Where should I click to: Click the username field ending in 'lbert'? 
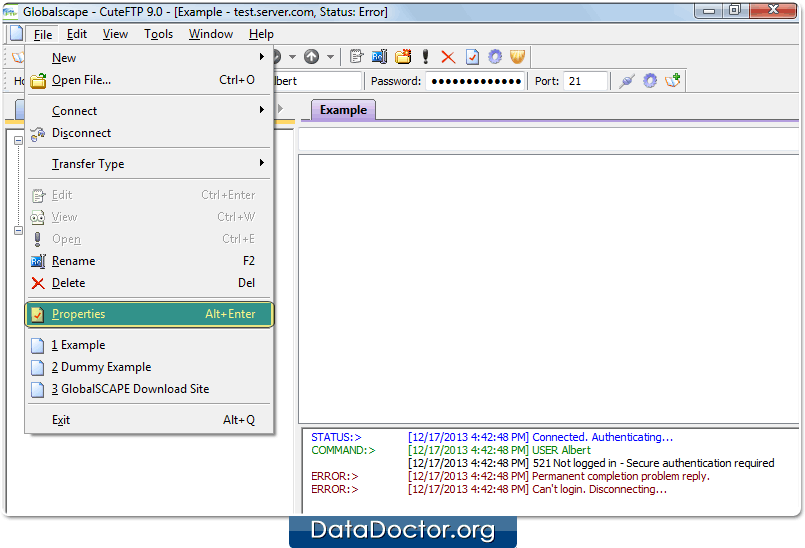[x=317, y=81]
